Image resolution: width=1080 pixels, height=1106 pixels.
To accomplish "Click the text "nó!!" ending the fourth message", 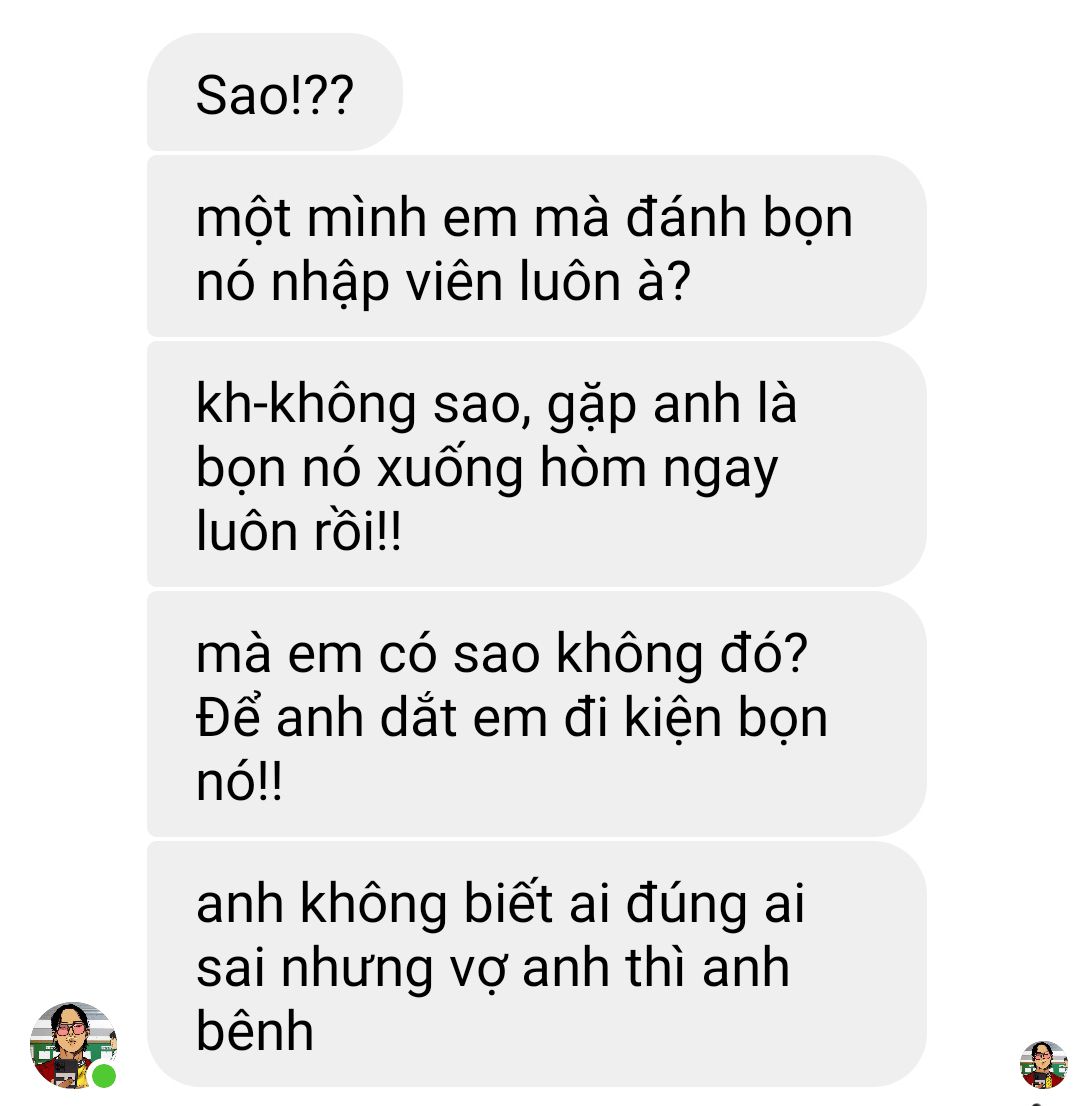I will coord(239,781).
